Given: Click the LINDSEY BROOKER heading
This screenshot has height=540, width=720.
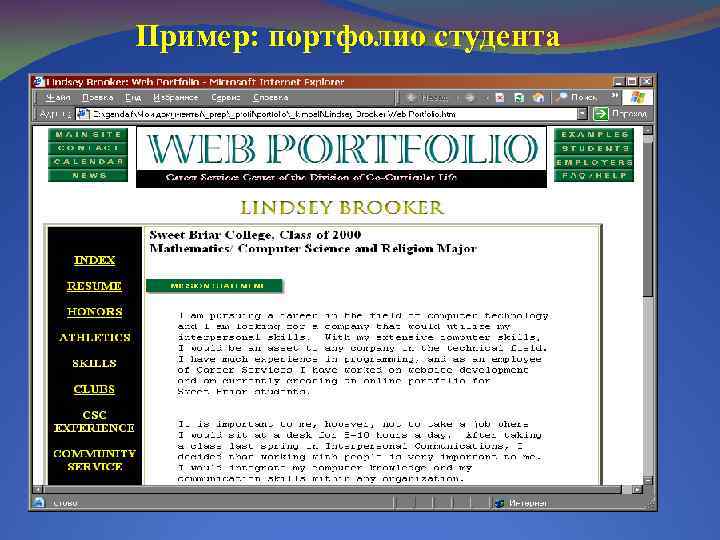Looking at the screenshot, I should coord(342,208).
